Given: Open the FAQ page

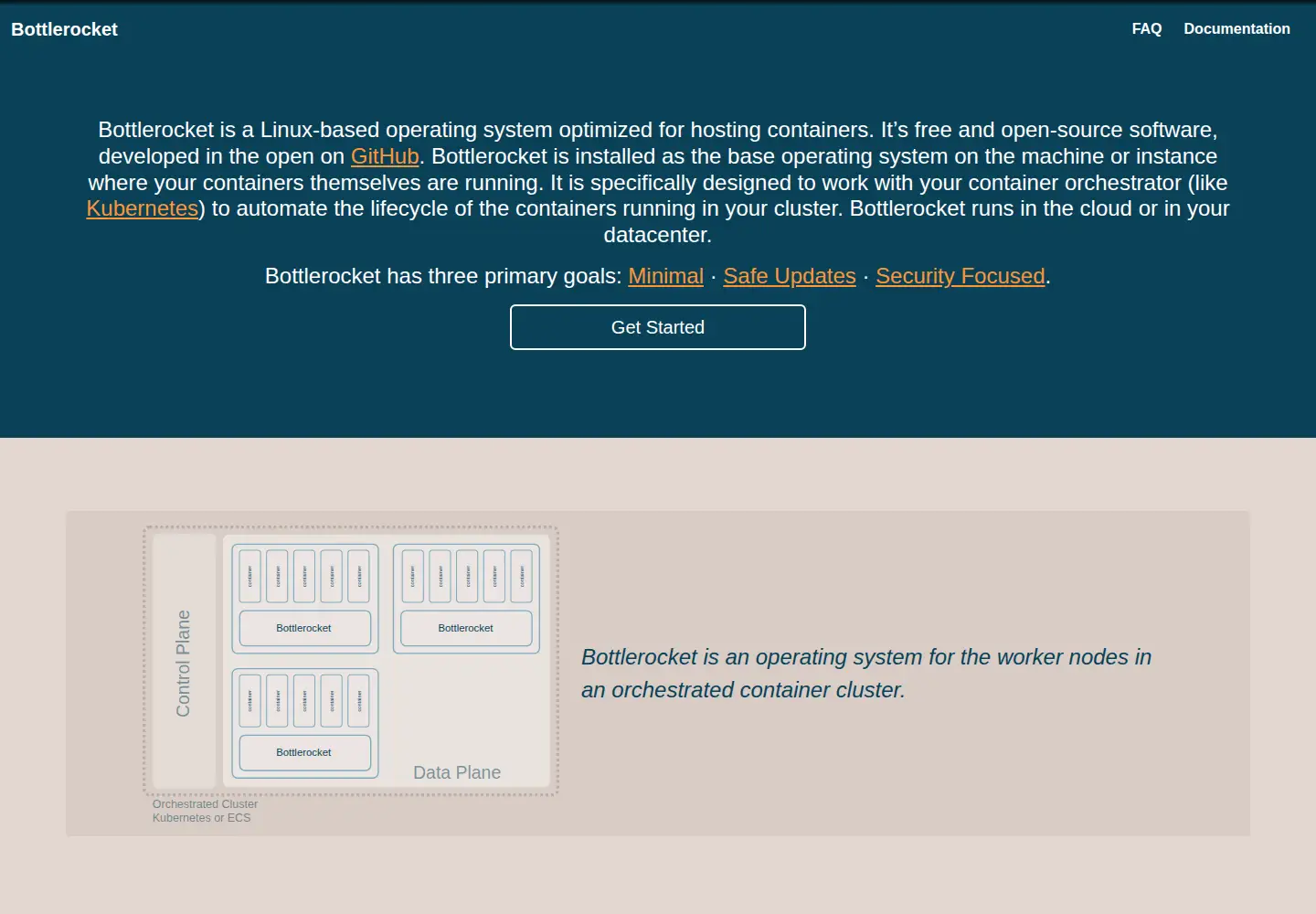Looking at the screenshot, I should pos(1146,29).
